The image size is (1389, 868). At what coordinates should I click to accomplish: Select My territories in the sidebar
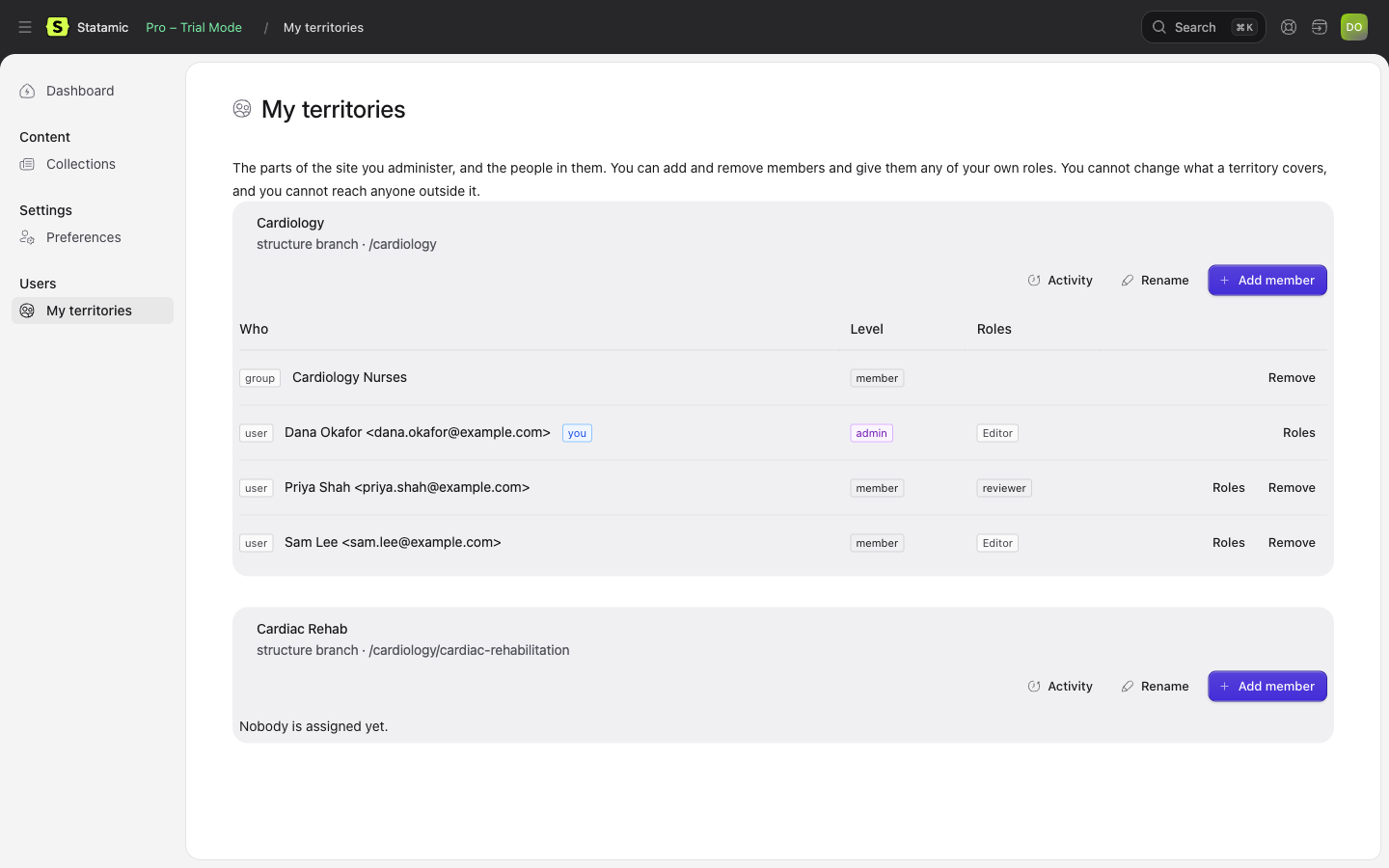pyautogui.click(x=93, y=311)
